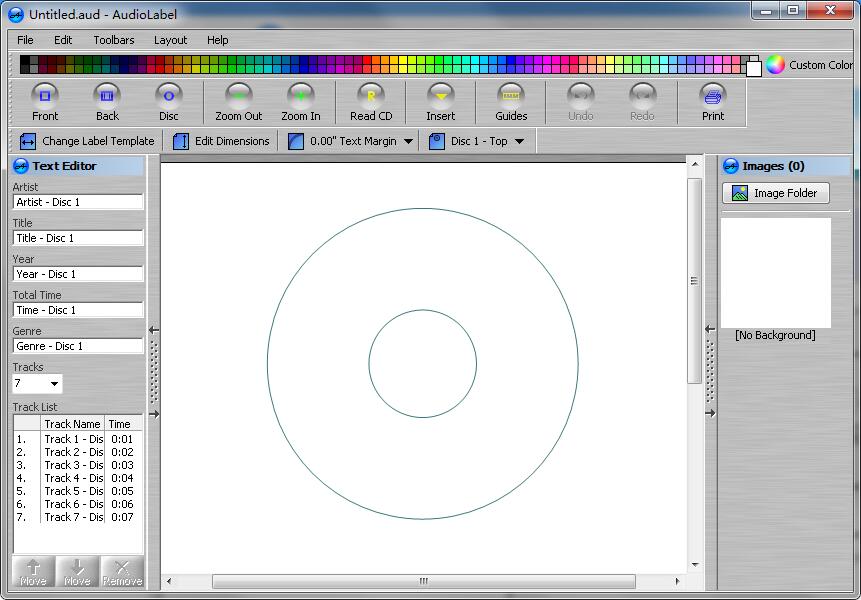Select Track 7 - Dis row name
Image resolution: width=861 pixels, height=600 pixels.
74,517
